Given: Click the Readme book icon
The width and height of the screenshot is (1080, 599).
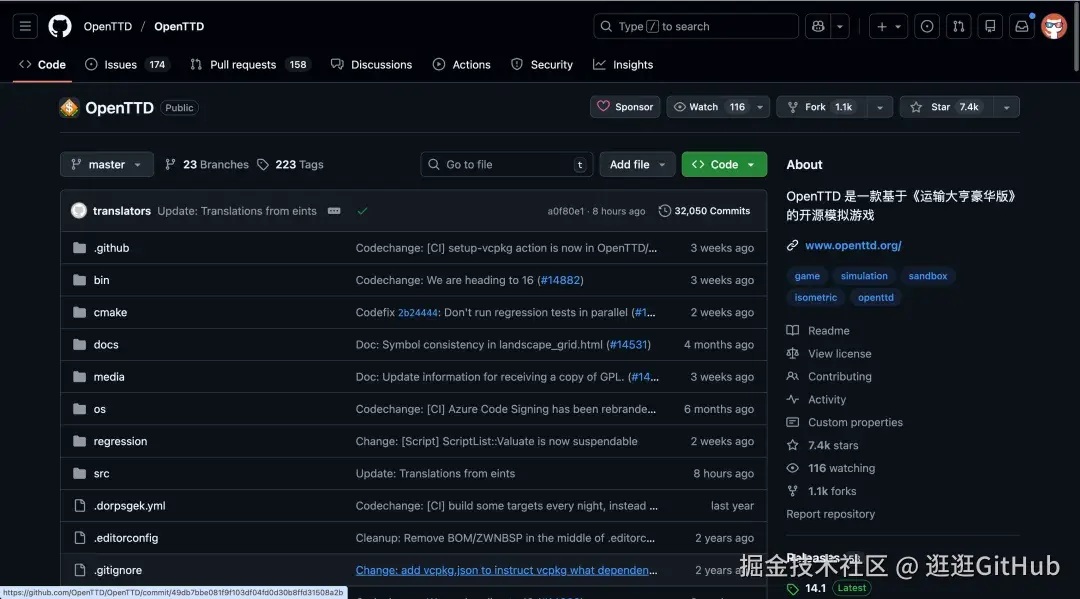Looking at the screenshot, I should pos(793,330).
